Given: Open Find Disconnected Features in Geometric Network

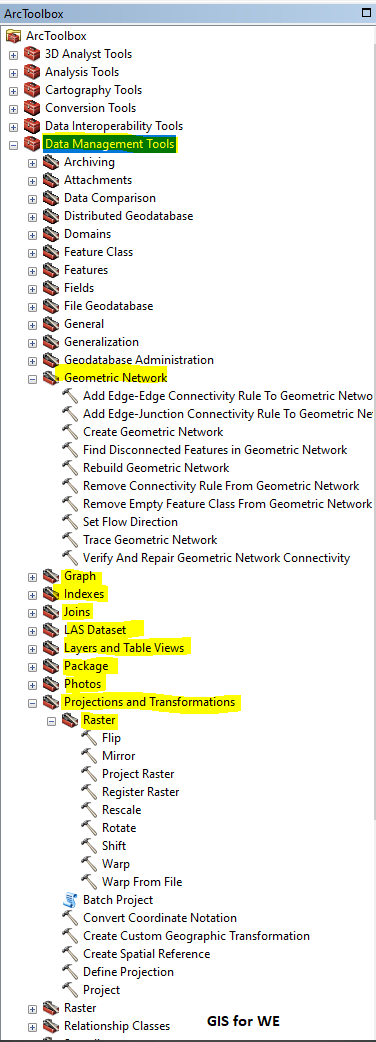Looking at the screenshot, I should click(215, 450).
